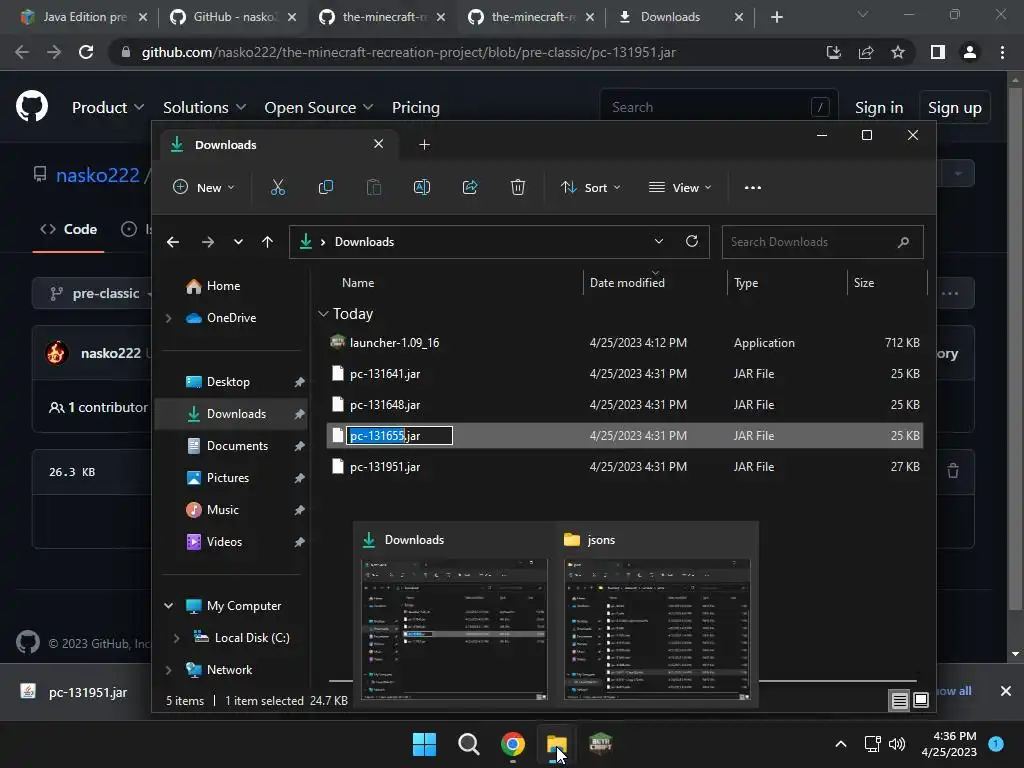Collapse the Today group
This screenshot has width=1024, height=768.
[323, 314]
